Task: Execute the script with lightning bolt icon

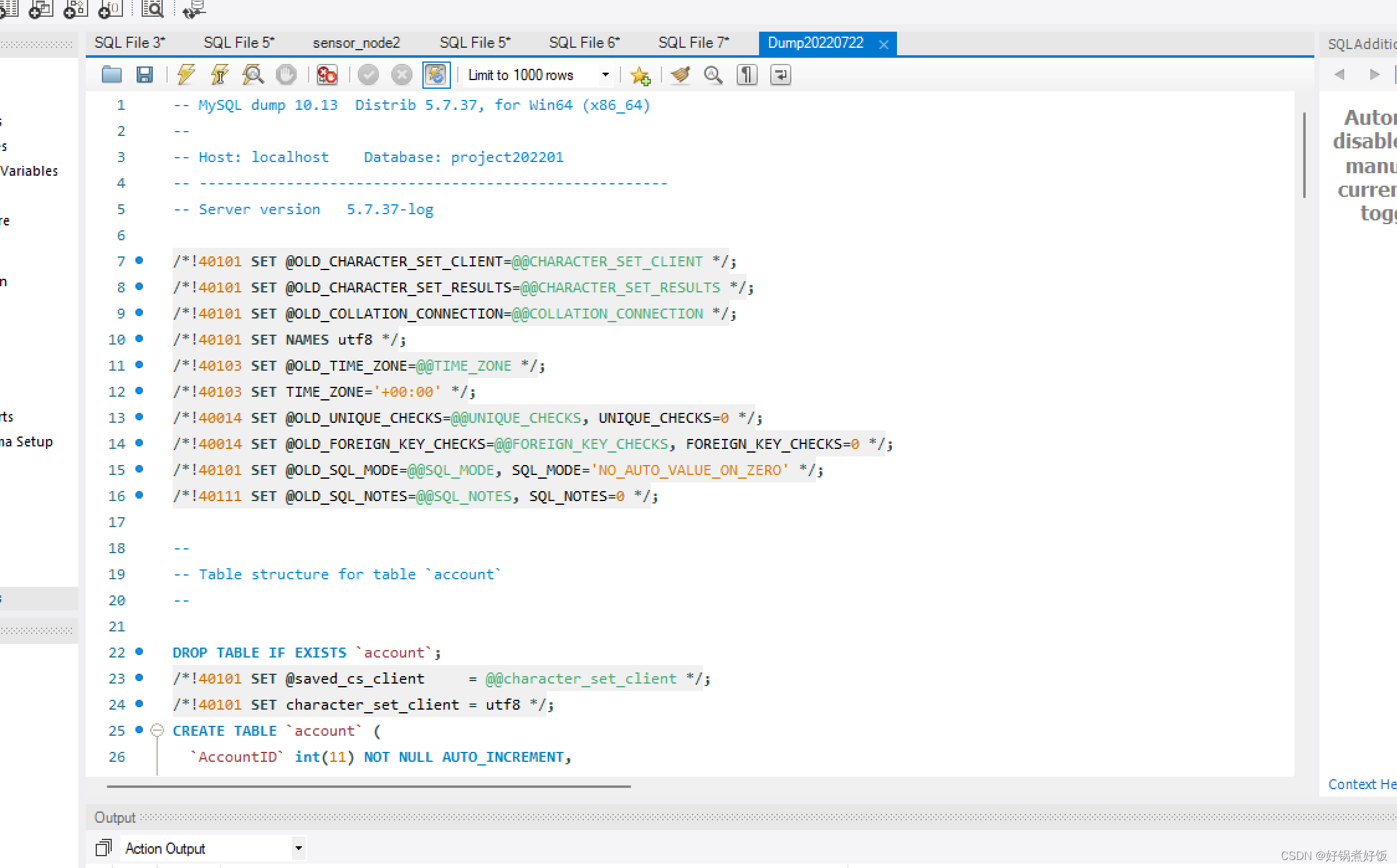Action: [186, 75]
